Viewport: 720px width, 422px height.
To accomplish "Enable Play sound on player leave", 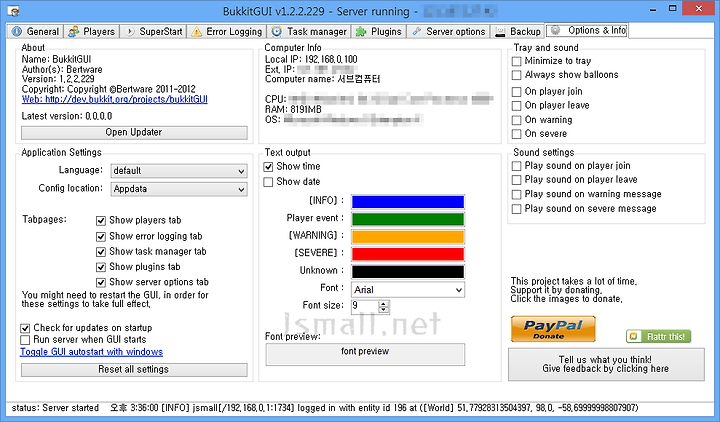I will [x=517, y=180].
